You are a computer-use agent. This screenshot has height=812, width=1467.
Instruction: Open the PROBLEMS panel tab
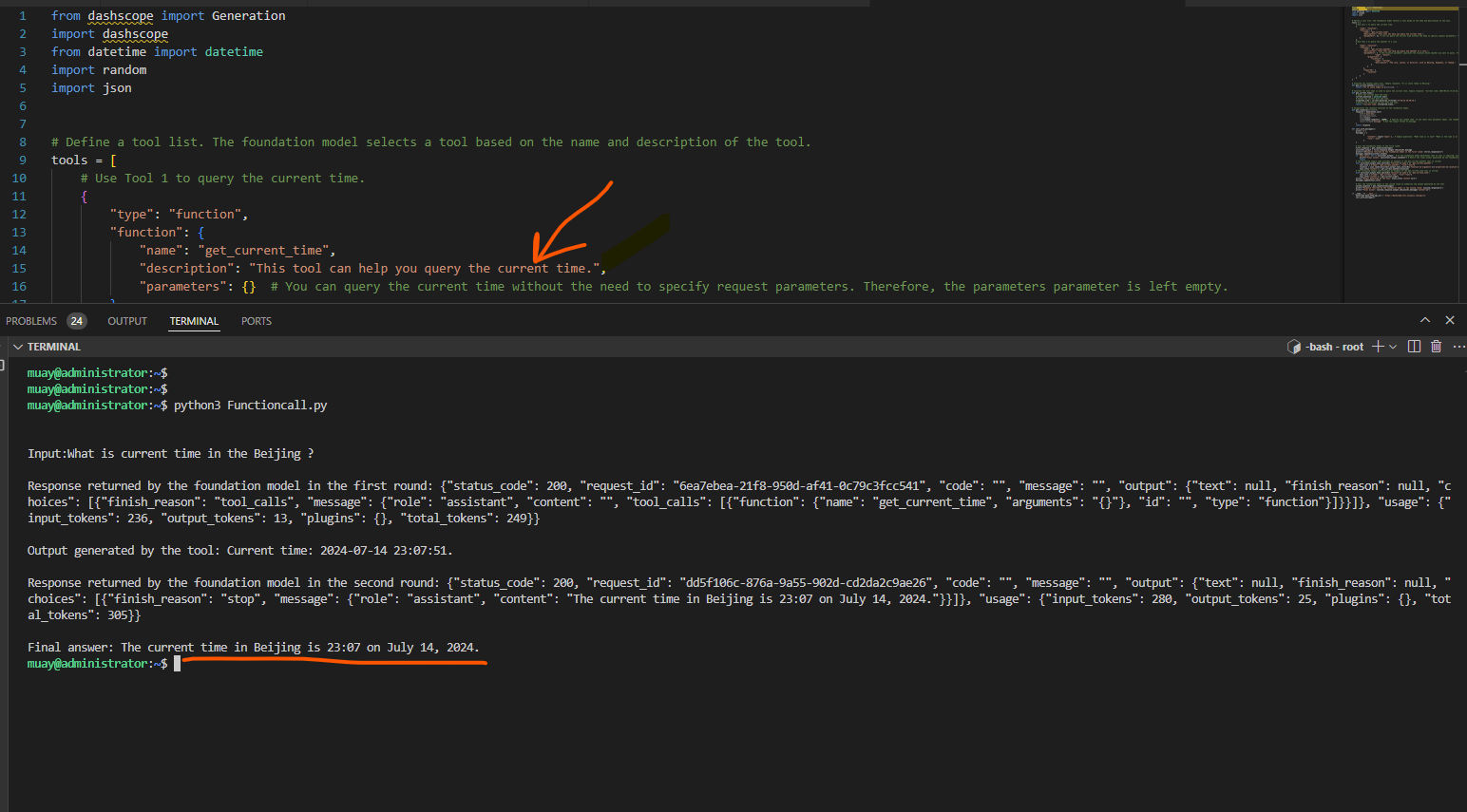[31, 321]
